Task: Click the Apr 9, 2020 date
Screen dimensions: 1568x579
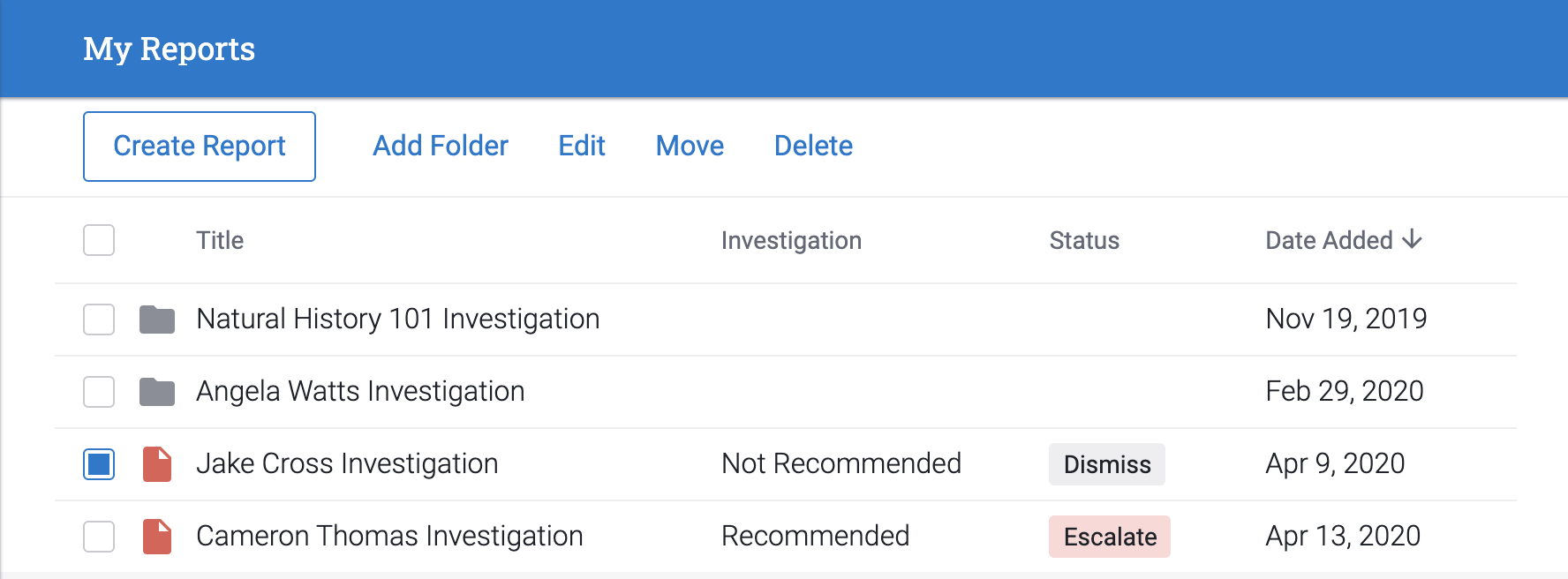Action: tap(1335, 463)
